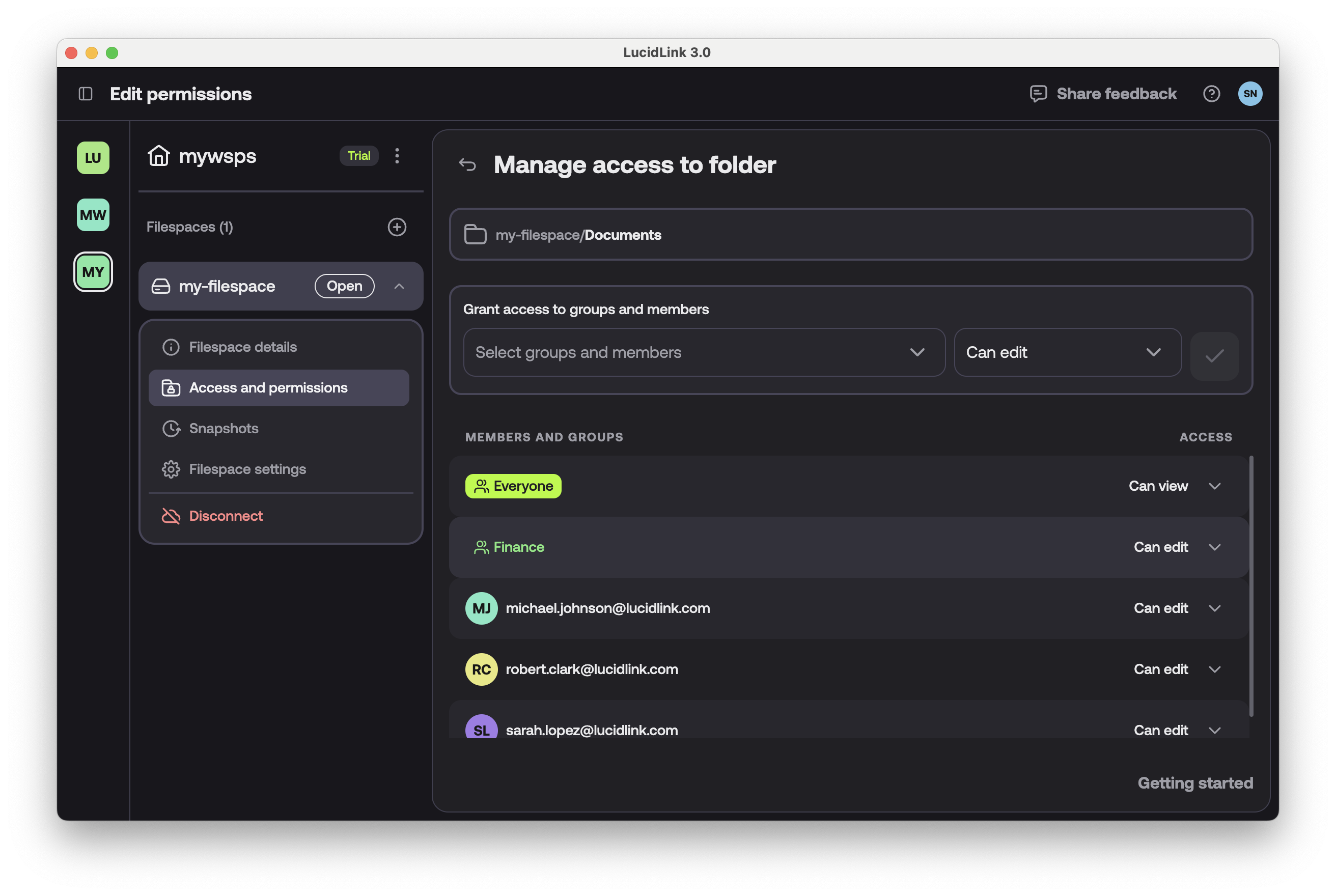This screenshot has height=896, width=1336.
Task: Open Snapshots menu item
Action: 279,429
